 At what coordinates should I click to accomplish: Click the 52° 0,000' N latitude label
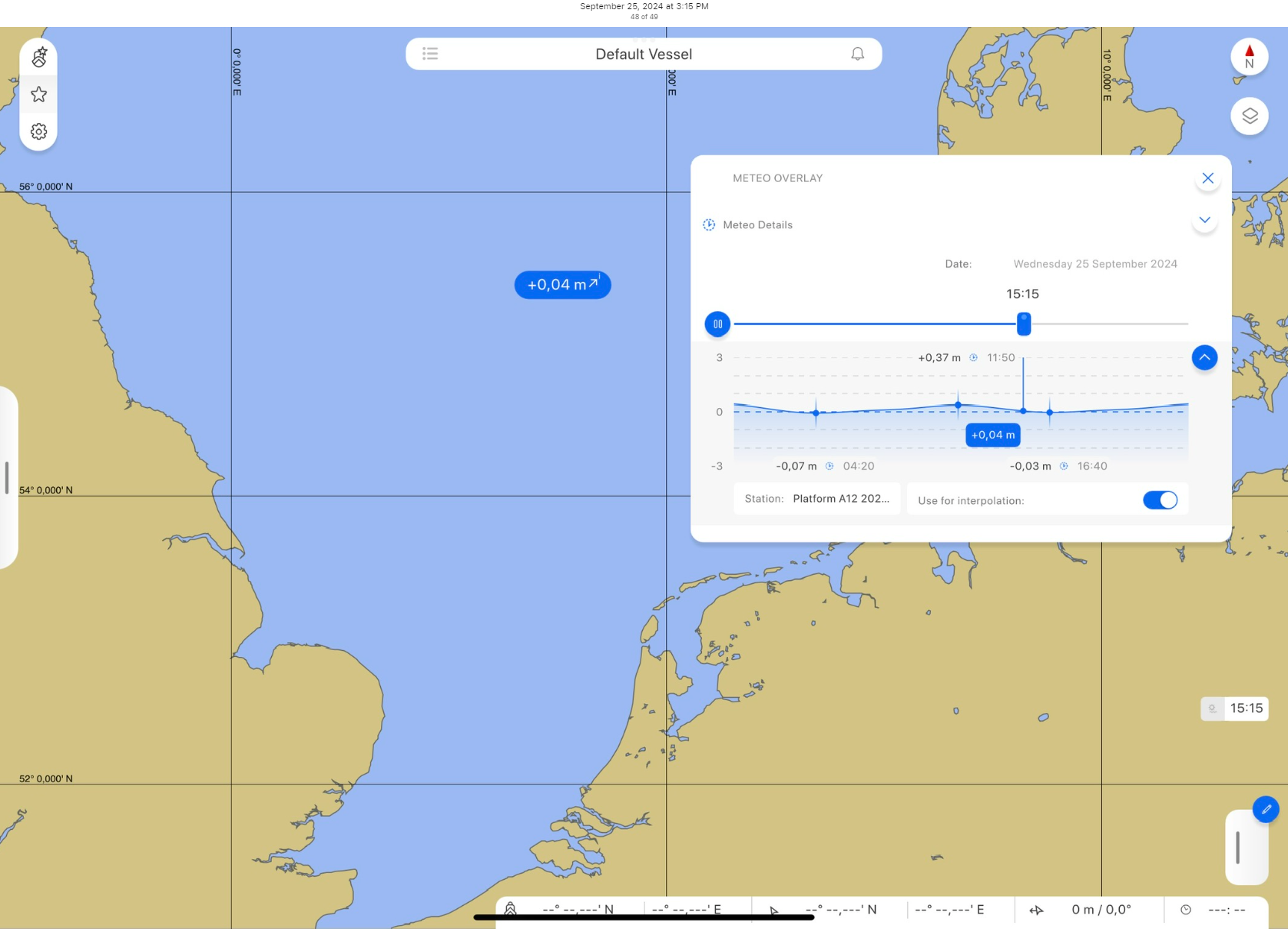point(46,779)
